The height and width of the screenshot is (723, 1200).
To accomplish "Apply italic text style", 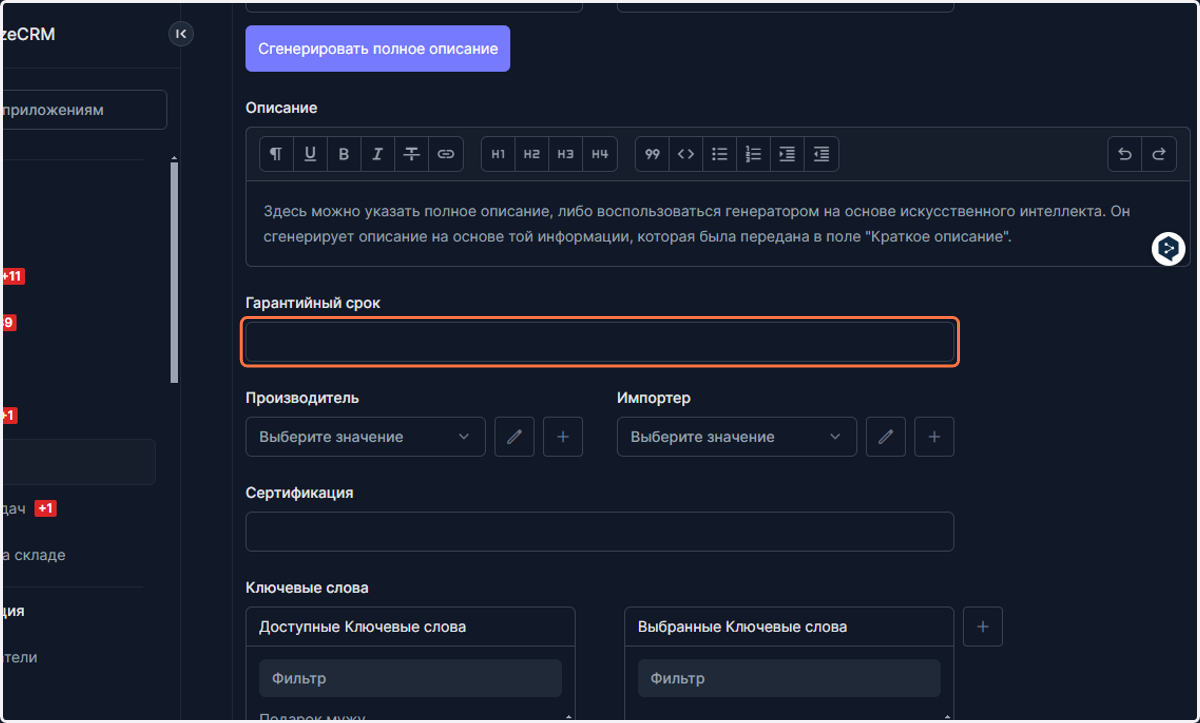I will pos(378,154).
